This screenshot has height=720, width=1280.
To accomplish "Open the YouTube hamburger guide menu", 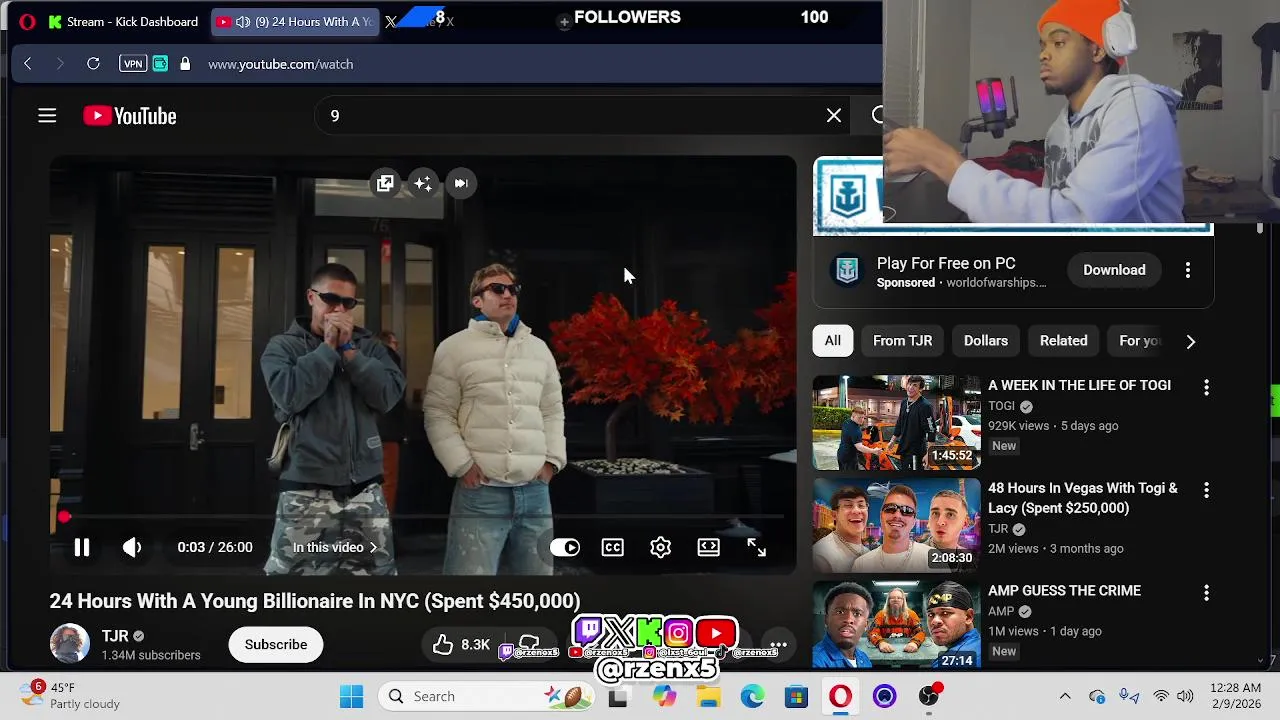I will (47, 116).
